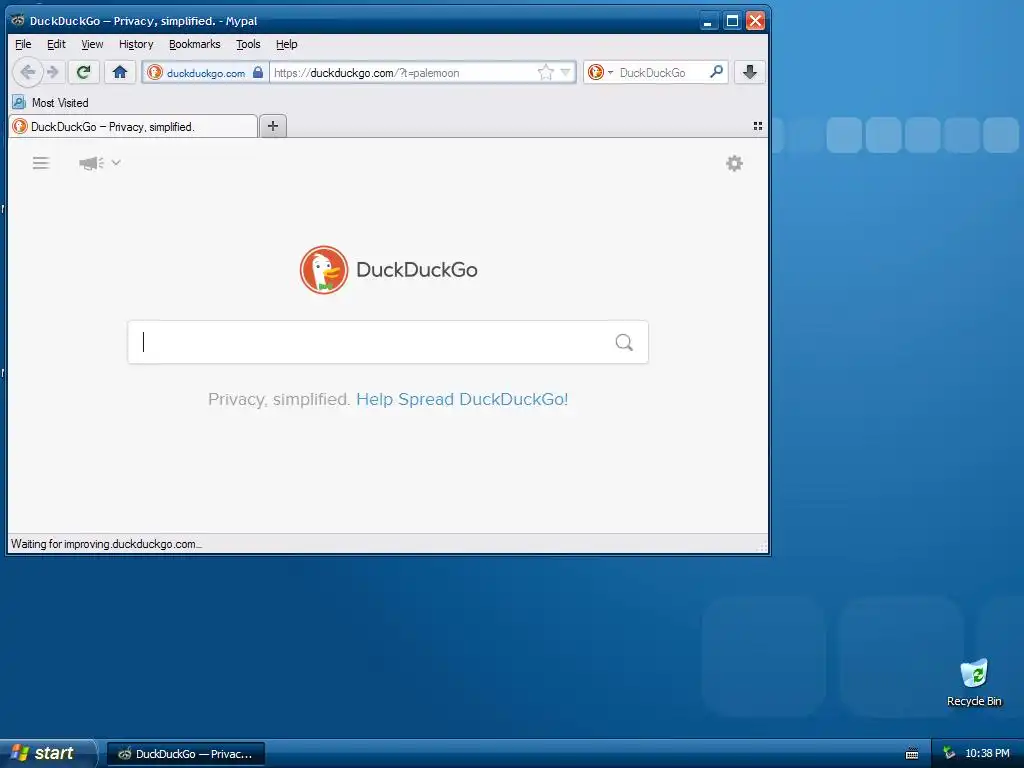The width and height of the screenshot is (1024, 768).
Task: Click the Most Visited bookmarks icon
Action: coord(19,103)
